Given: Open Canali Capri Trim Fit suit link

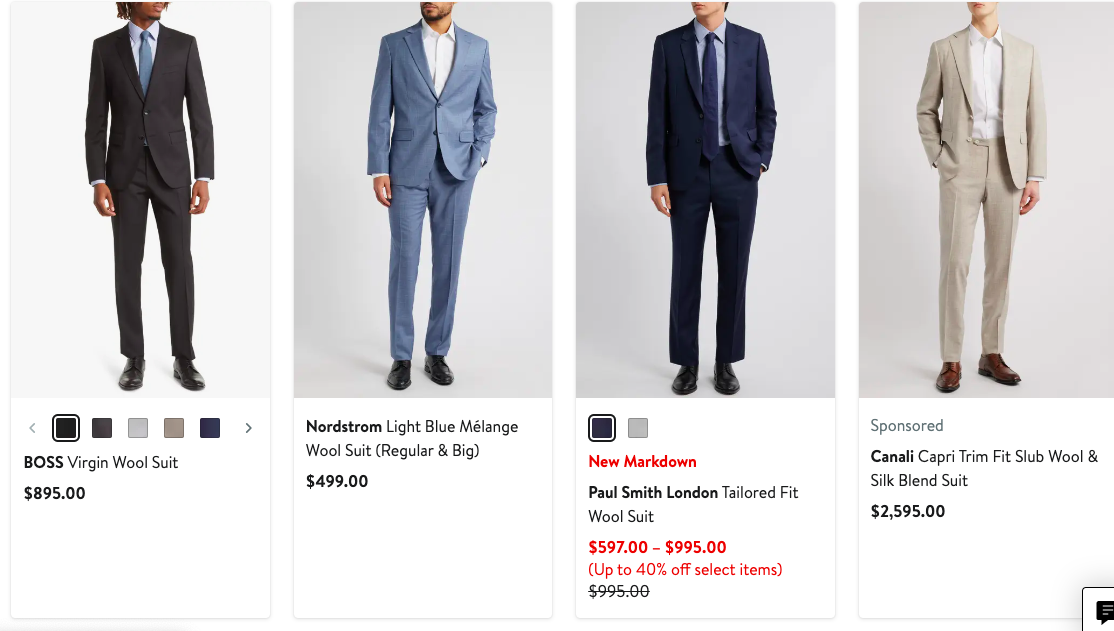Looking at the screenshot, I should click(983, 468).
